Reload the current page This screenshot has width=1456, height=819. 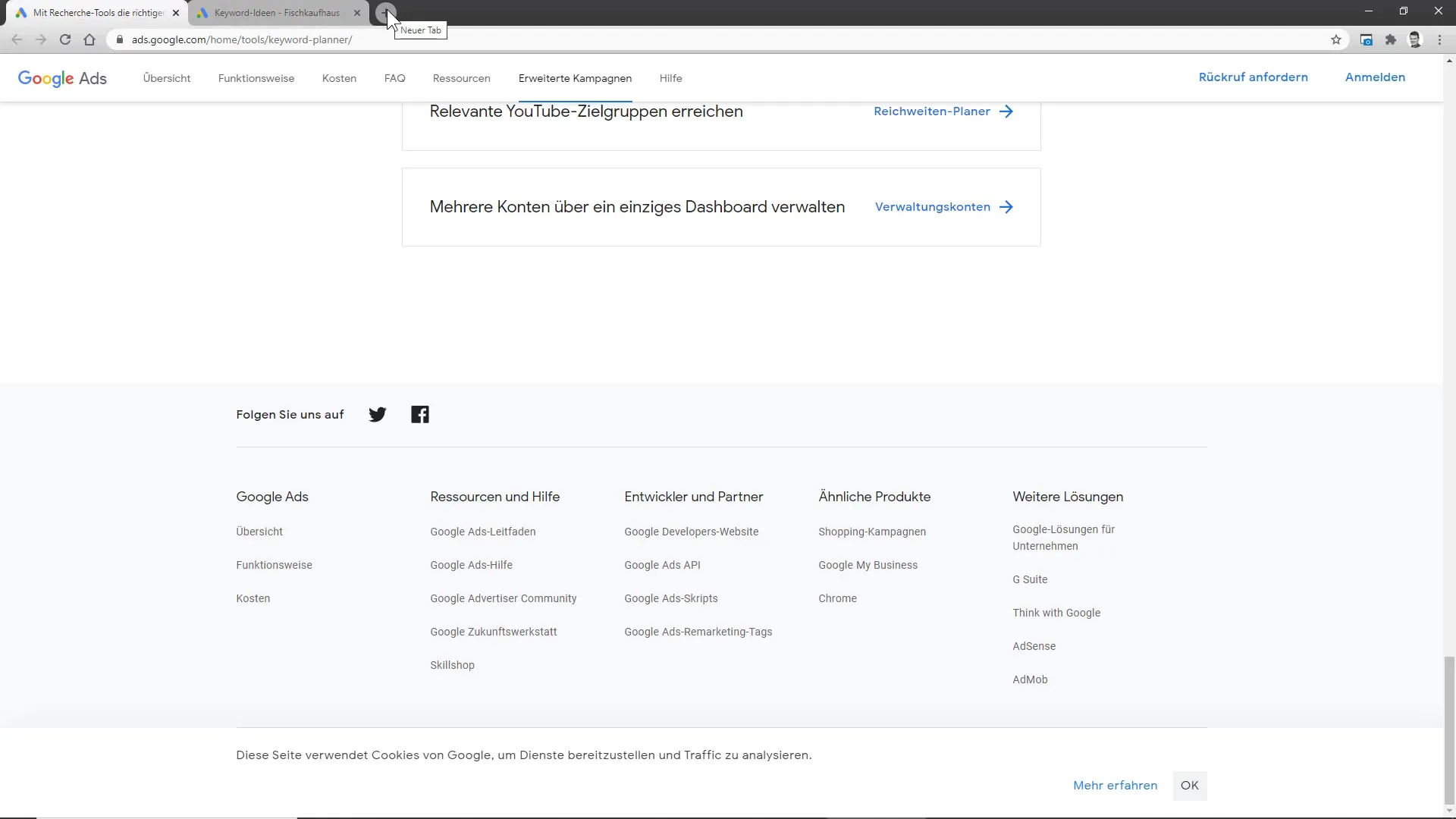(x=65, y=39)
